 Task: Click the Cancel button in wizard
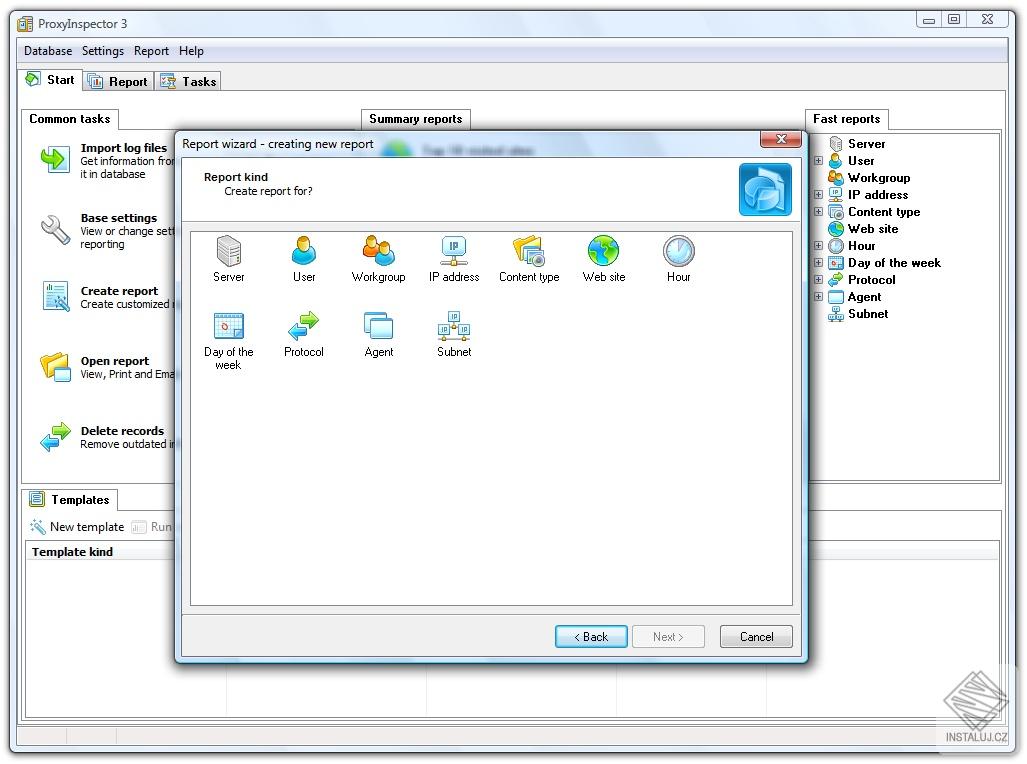coord(756,636)
